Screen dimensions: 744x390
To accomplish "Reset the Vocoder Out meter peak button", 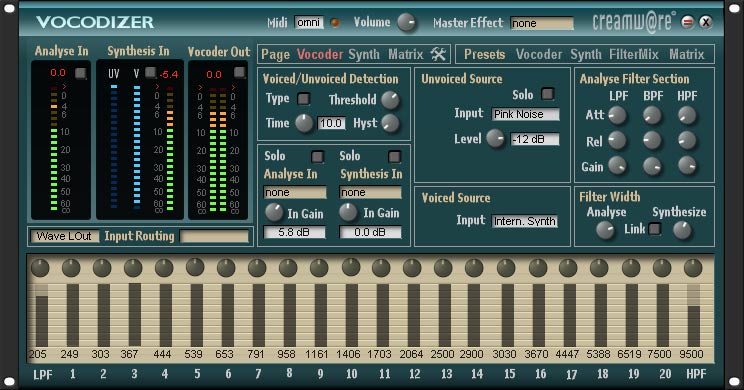I will [x=240, y=72].
